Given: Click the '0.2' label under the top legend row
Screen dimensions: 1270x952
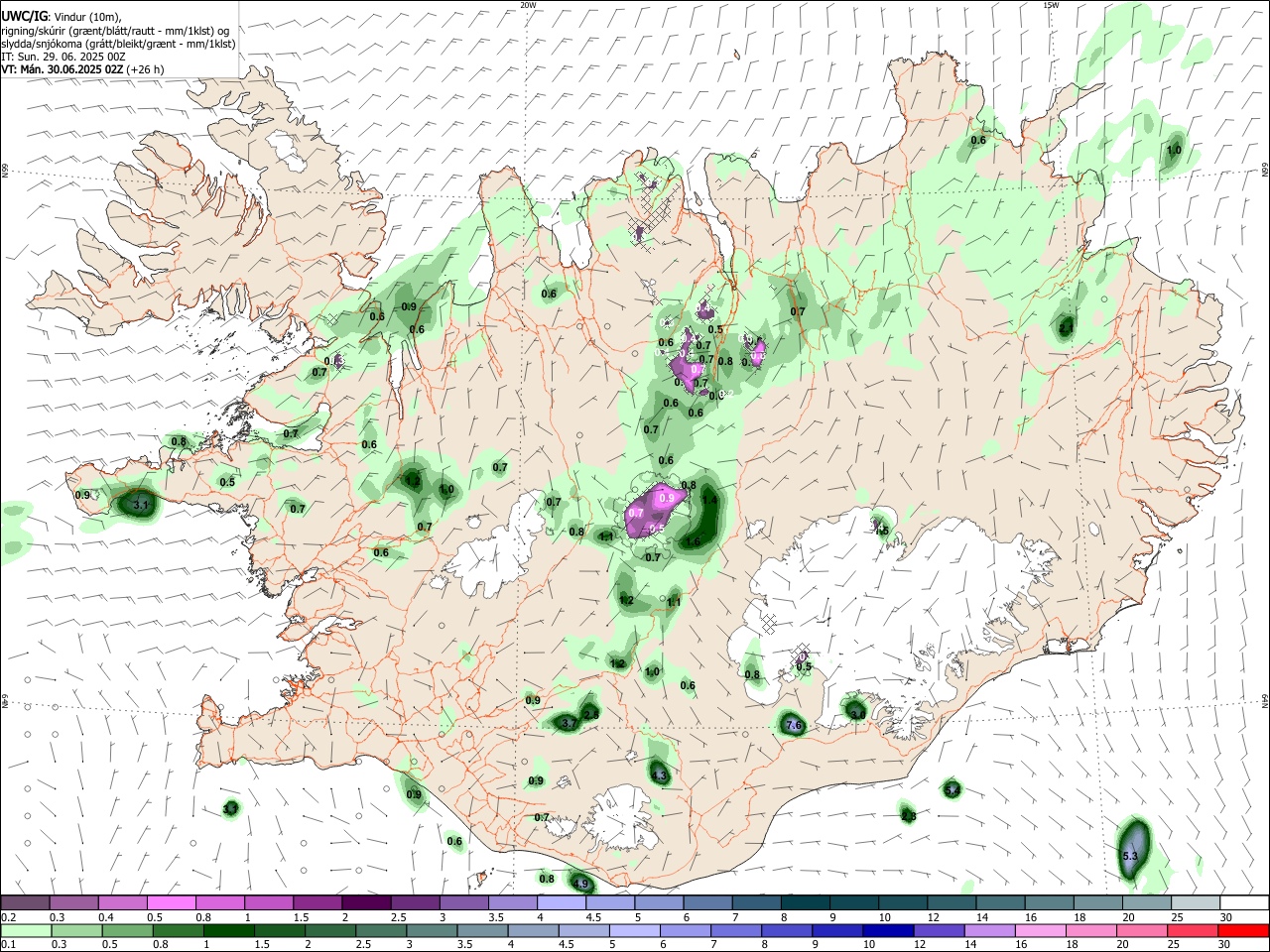Looking at the screenshot, I should click(8, 917).
